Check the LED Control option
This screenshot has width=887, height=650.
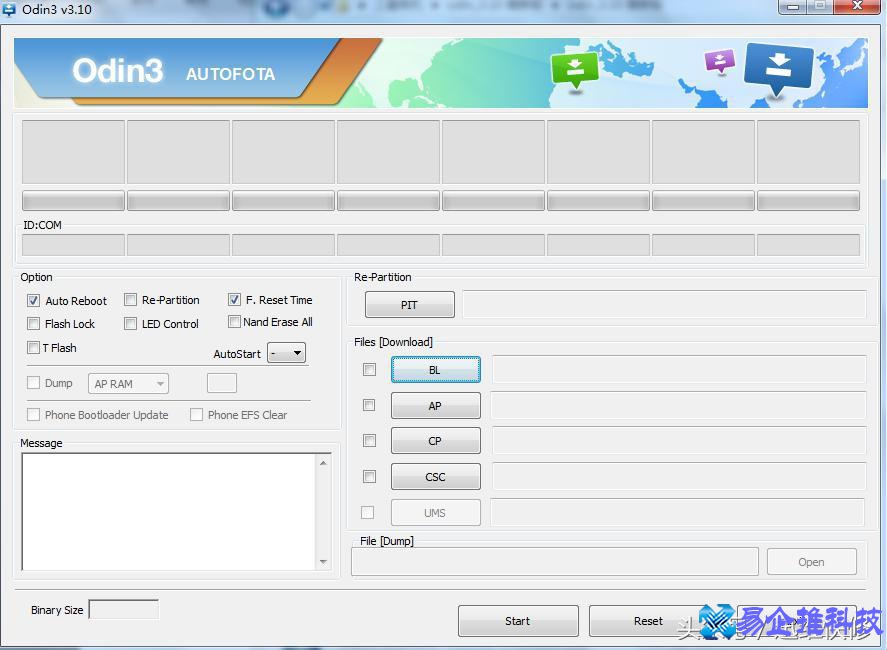[131, 324]
